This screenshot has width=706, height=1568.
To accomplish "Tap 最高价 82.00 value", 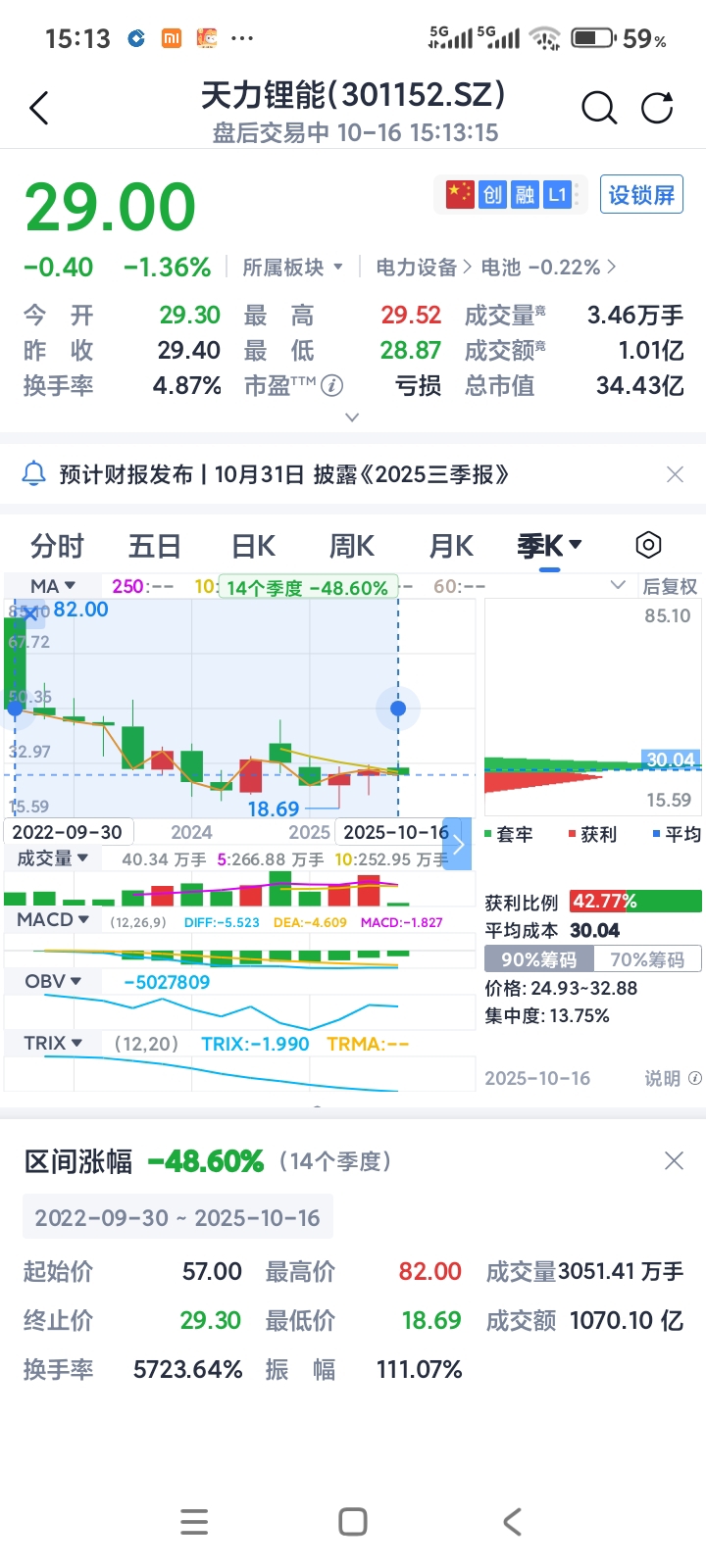I will [x=429, y=1271].
